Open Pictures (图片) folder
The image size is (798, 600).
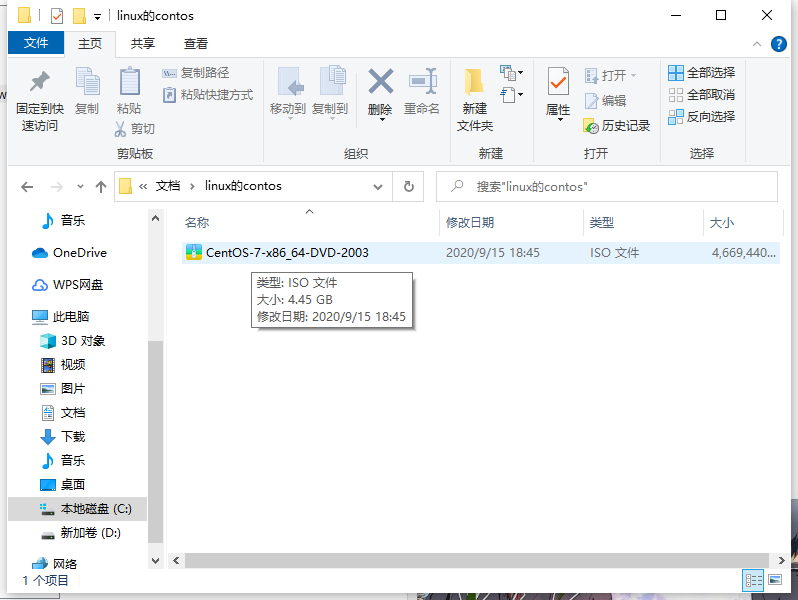[x=63, y=388]
